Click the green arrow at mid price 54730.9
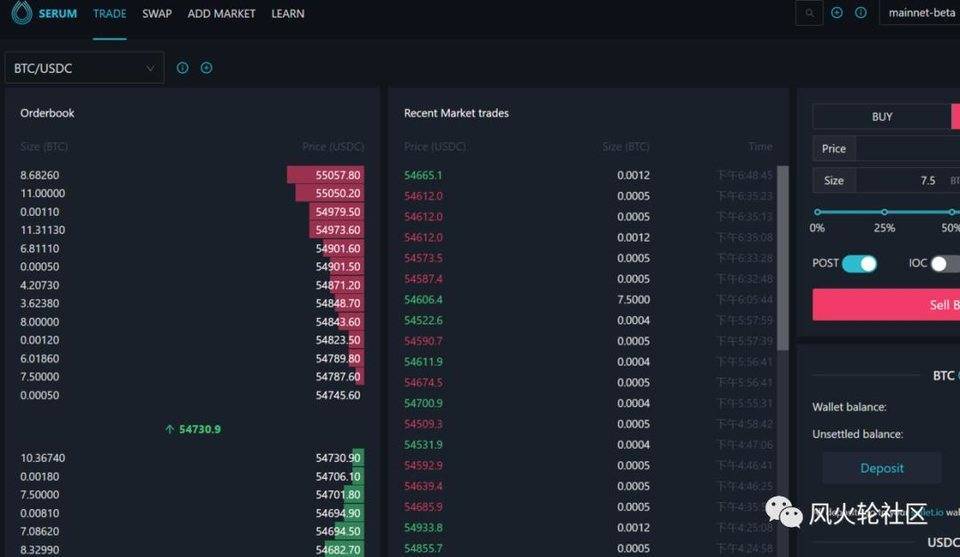The width and height of the screenshot is (960, 557). click(170, 429)
